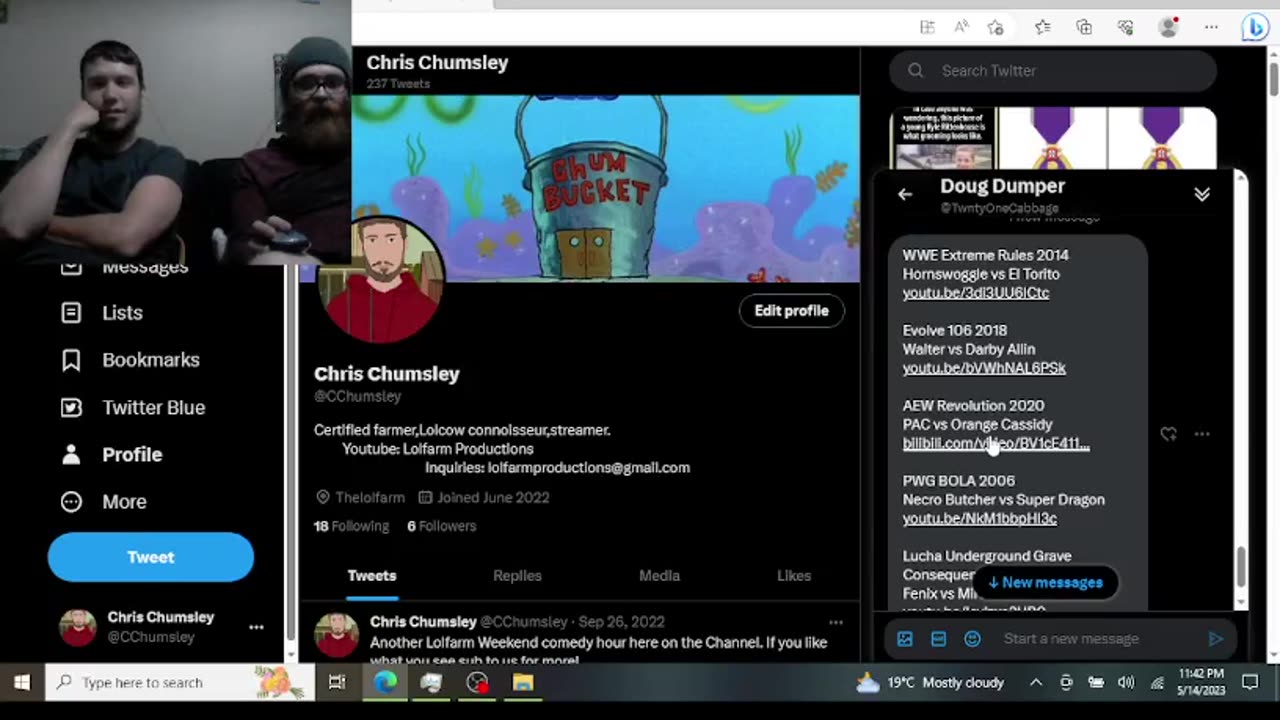
Task: Open Edge Browser essentials heart icon
Action: click(1126, 28)
